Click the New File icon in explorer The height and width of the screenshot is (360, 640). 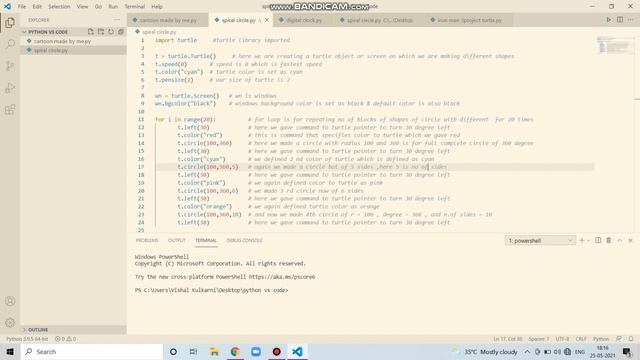[91, 31]
